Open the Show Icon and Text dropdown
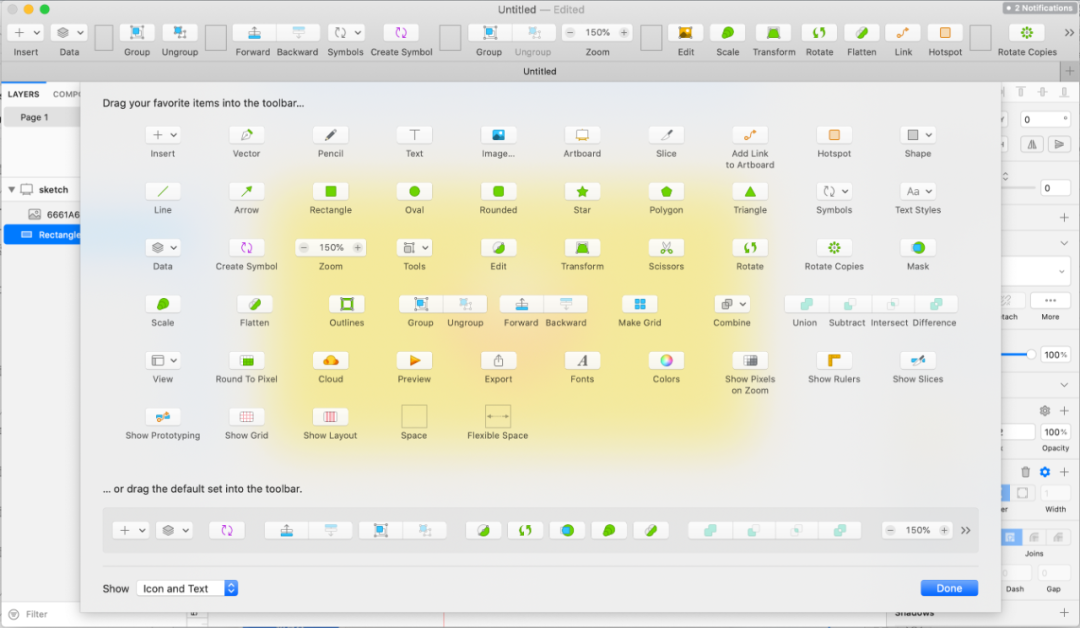1080x628 pixels. click(187, 589)
